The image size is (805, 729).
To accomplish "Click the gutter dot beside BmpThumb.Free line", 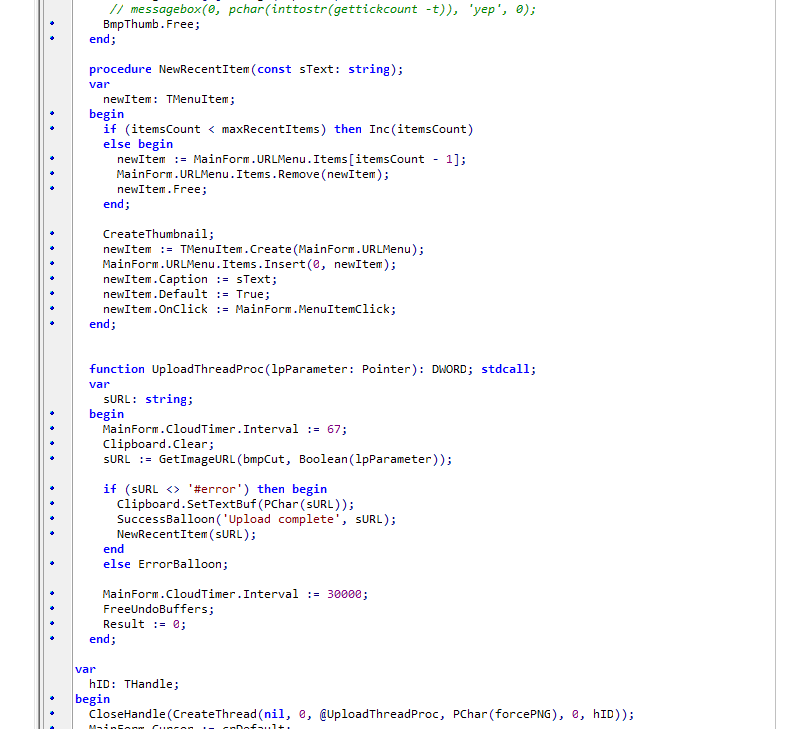I will point(52,23).
